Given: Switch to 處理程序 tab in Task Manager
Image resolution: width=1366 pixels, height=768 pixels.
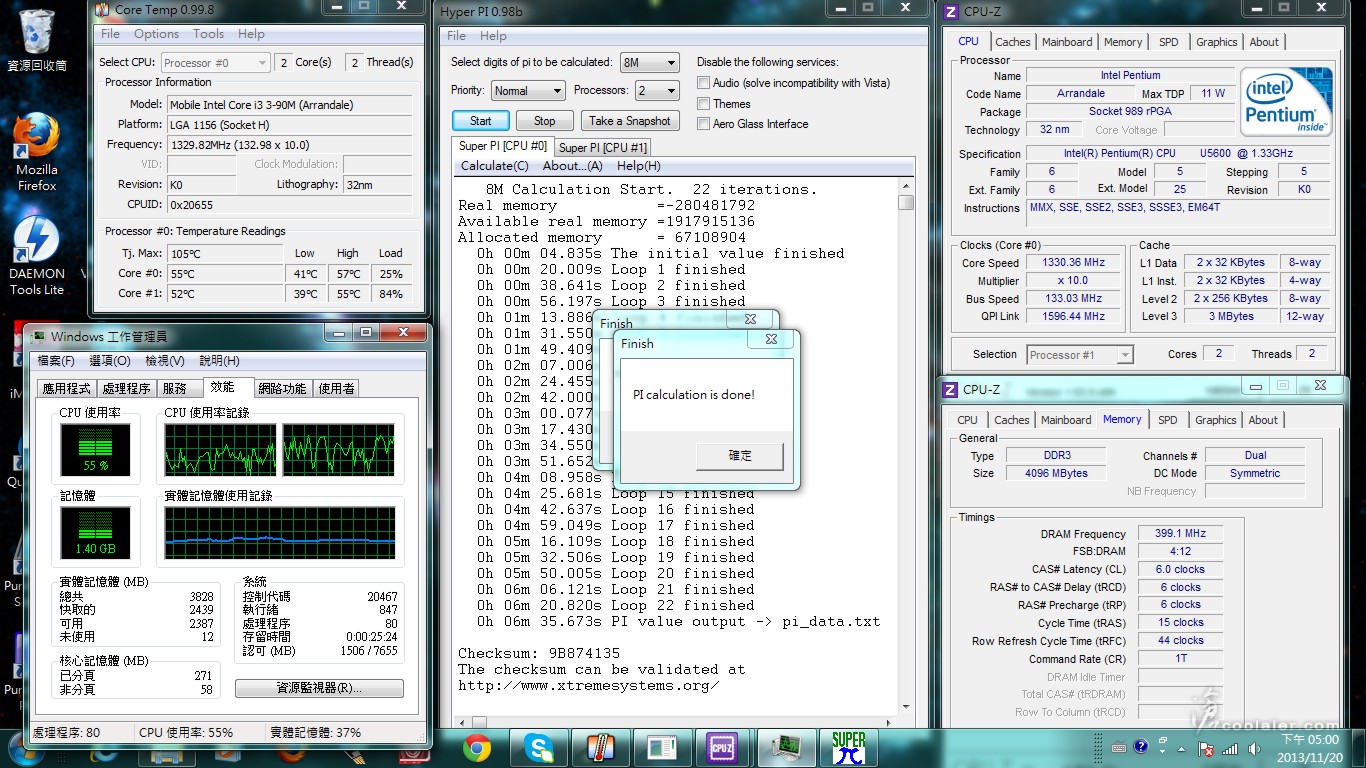Looking at the screenshot, I should (126, 389).
